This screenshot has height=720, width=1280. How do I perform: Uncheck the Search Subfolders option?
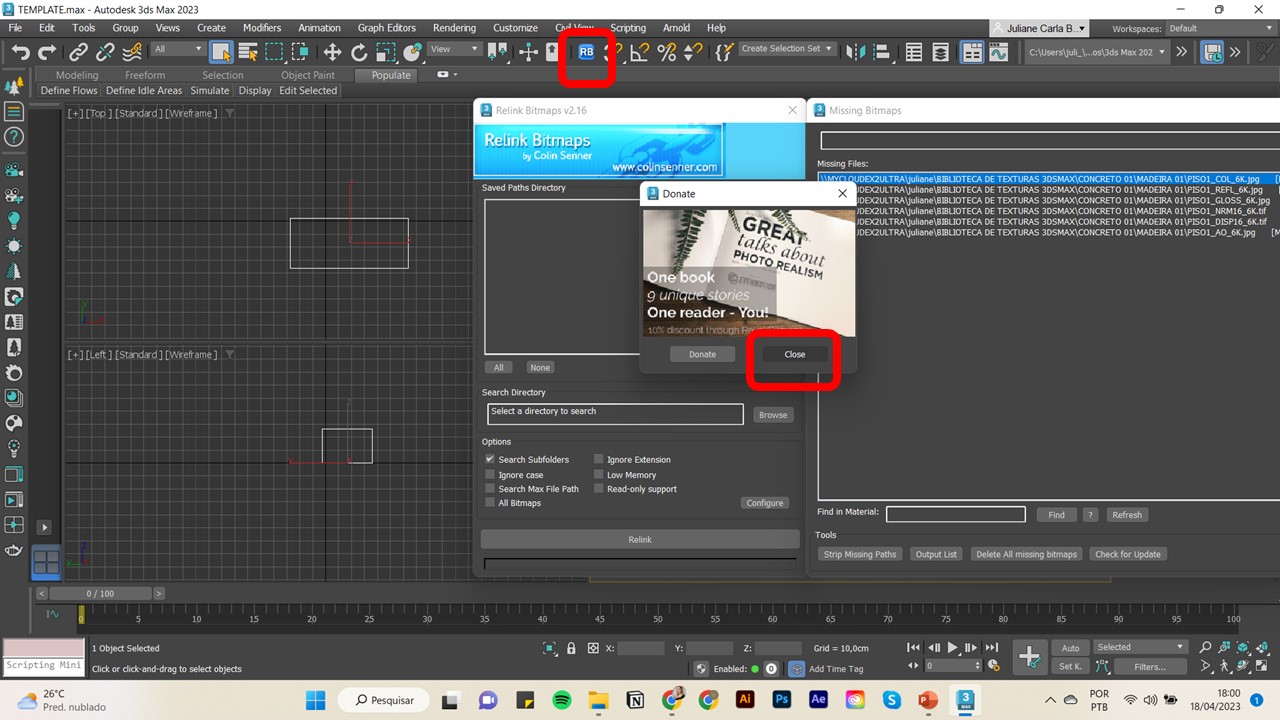[x=490, y=459]
